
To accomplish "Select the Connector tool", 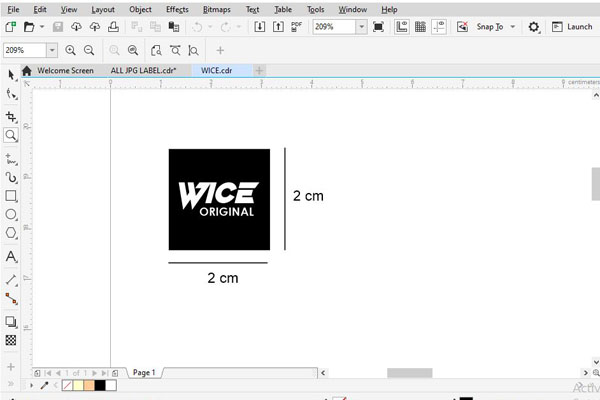I will tap(11, 299).
